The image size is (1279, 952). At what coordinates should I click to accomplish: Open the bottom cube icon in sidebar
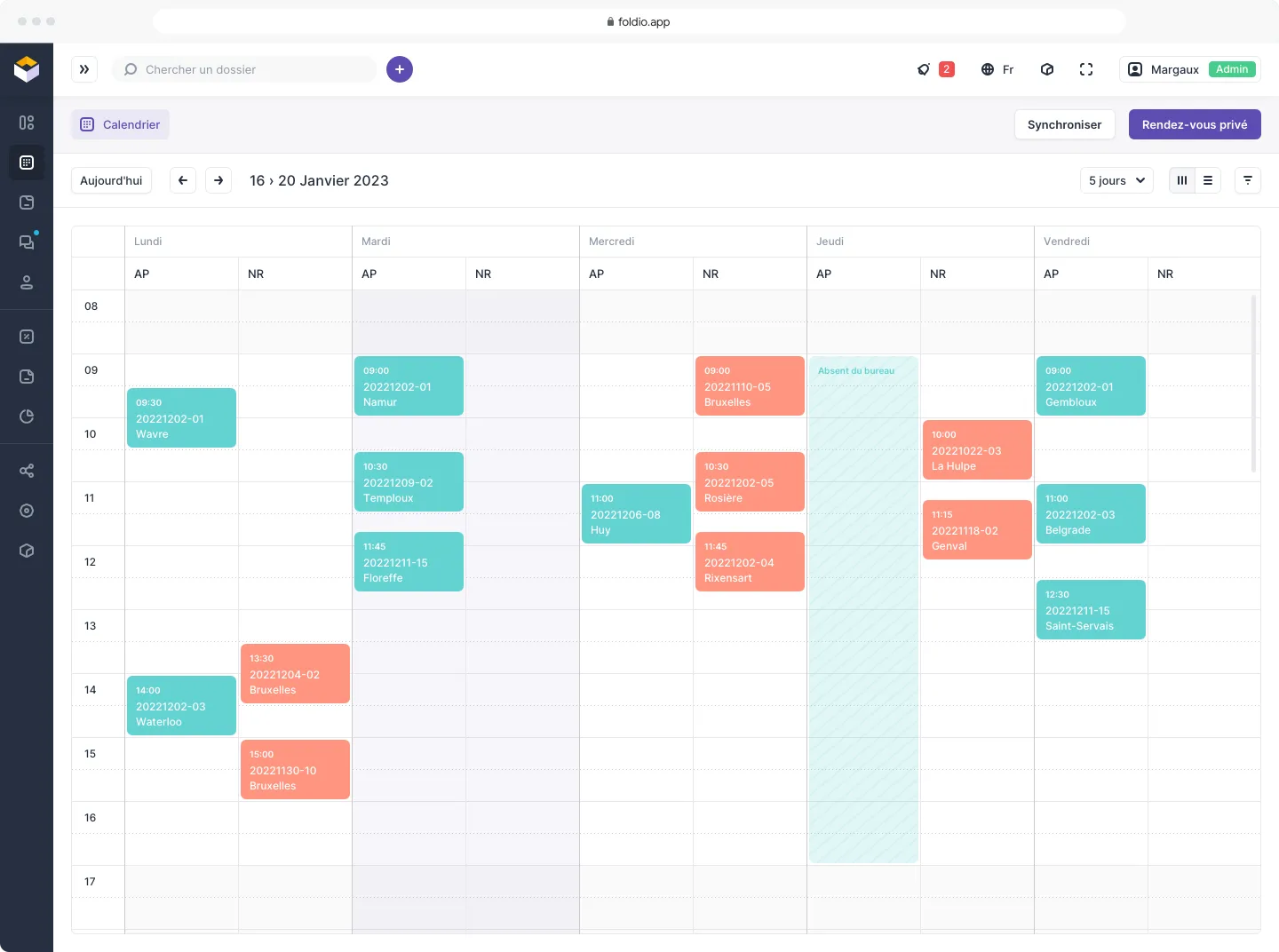pyautogui.click(x=27, y=551)
